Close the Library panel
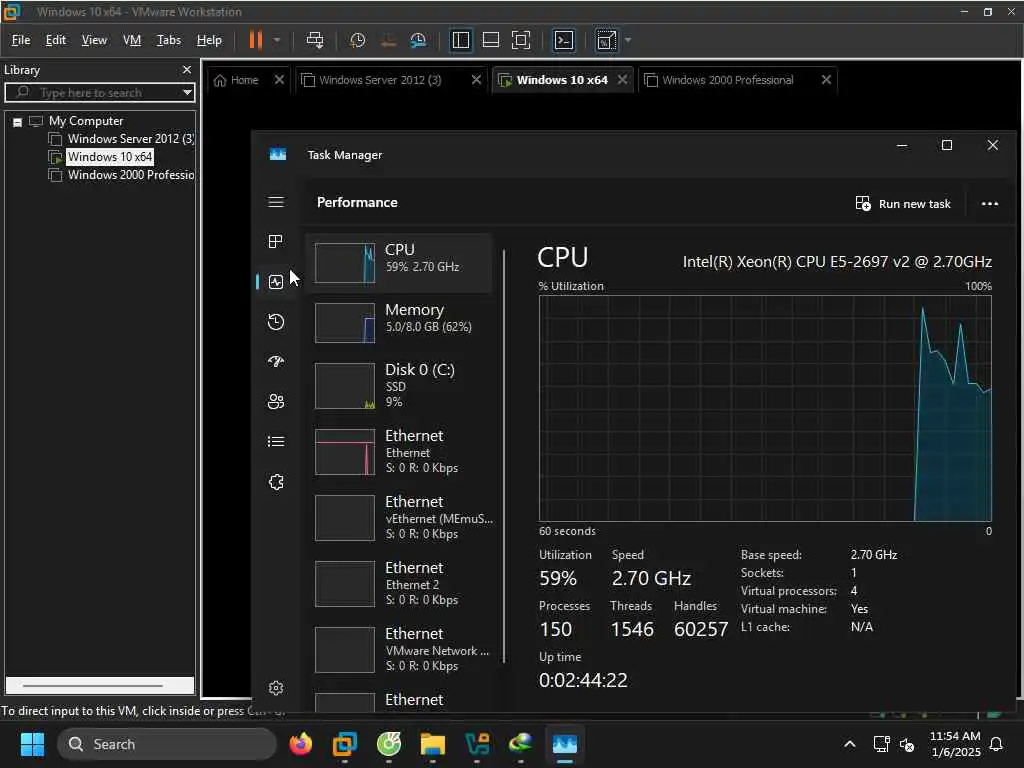 [187, 69]
